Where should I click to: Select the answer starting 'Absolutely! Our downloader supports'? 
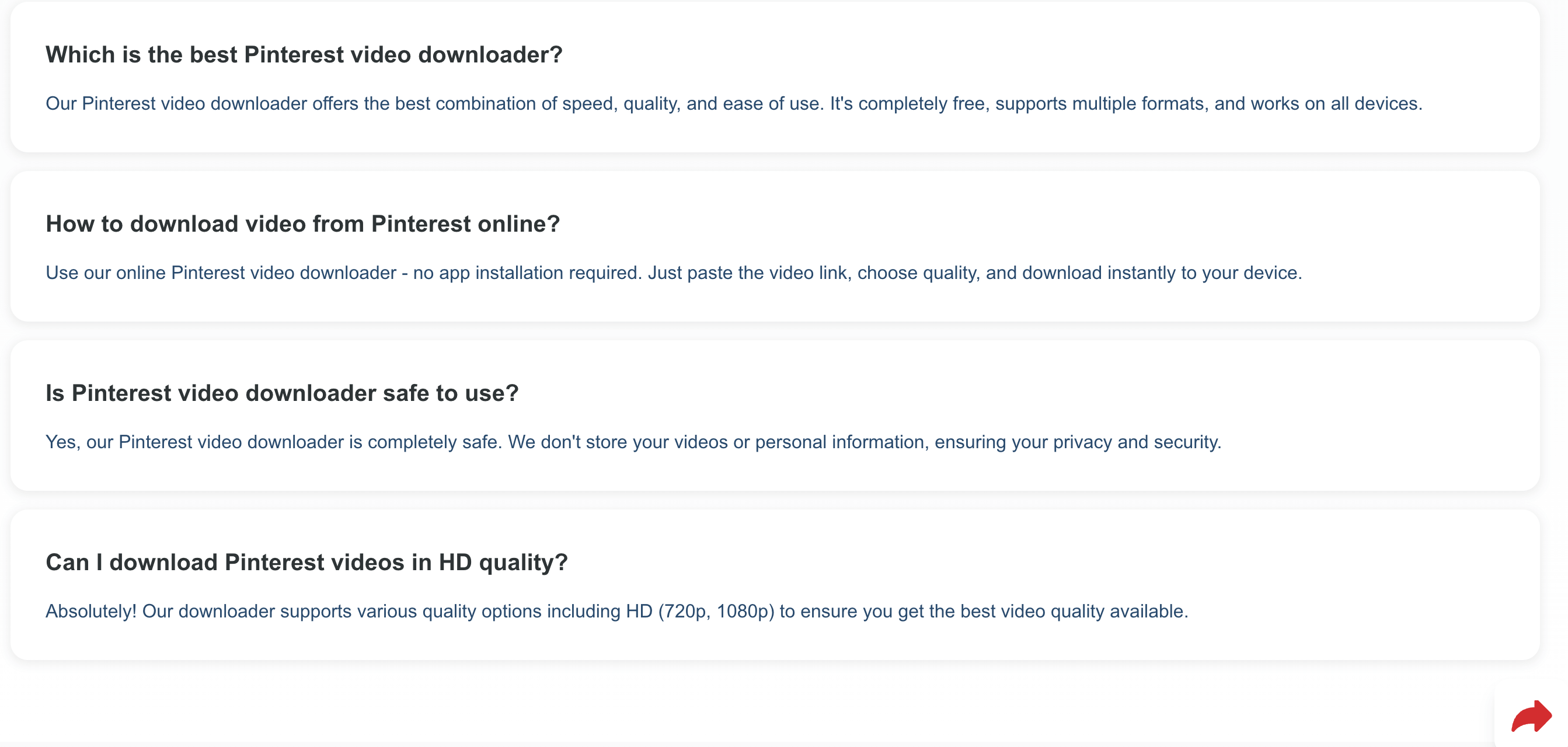pyautogui.click(x=616, y=611)
